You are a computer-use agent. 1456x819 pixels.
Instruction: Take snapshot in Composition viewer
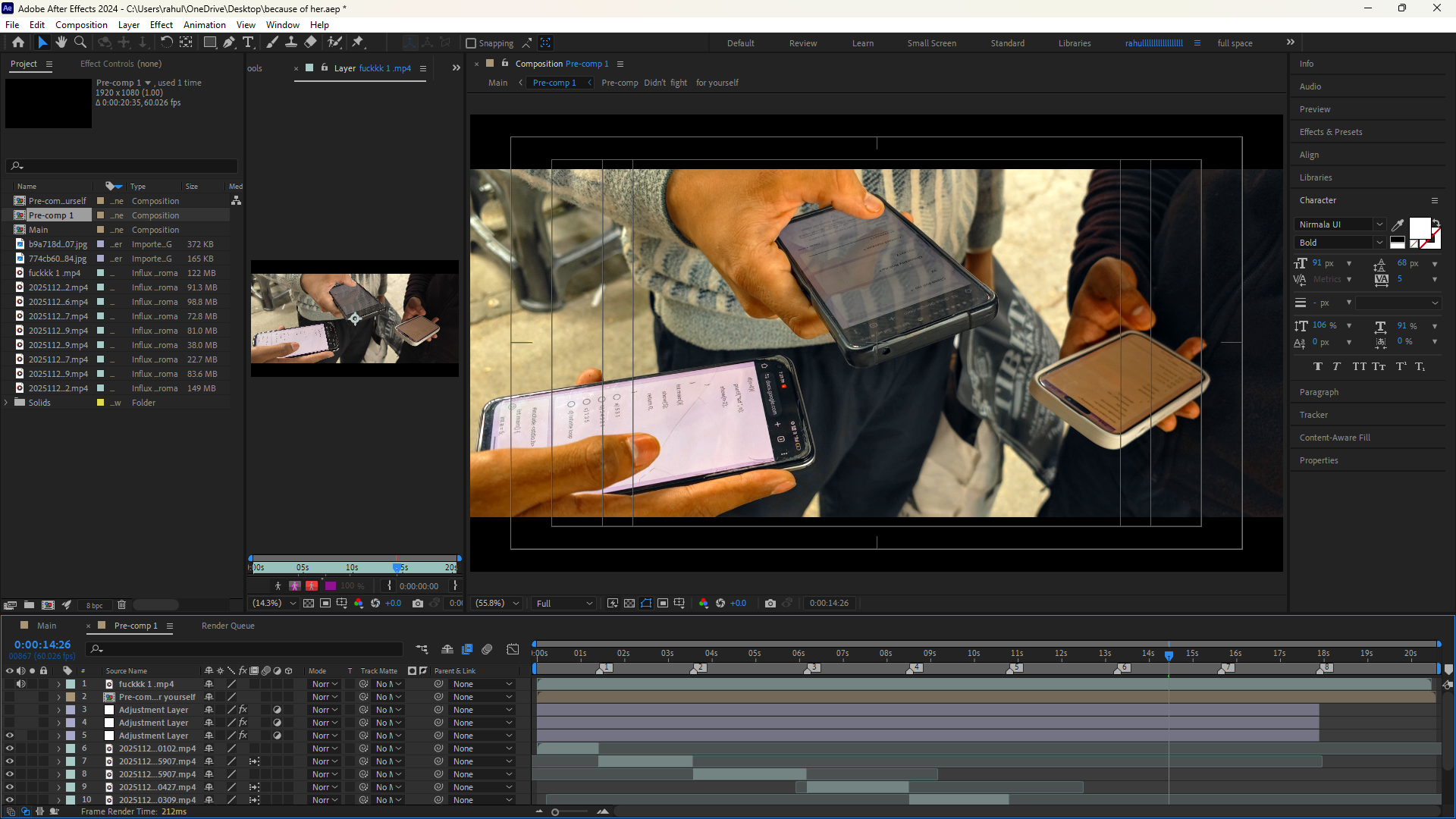tap(770, 603)
